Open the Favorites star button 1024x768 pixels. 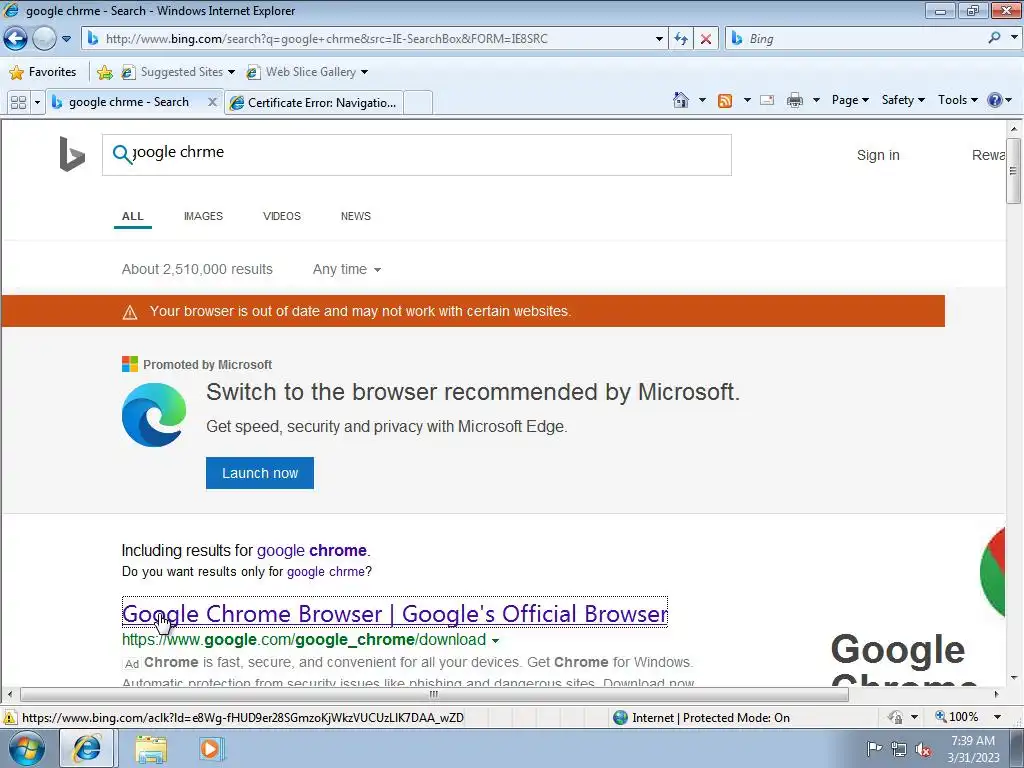[x=44, y=72]
